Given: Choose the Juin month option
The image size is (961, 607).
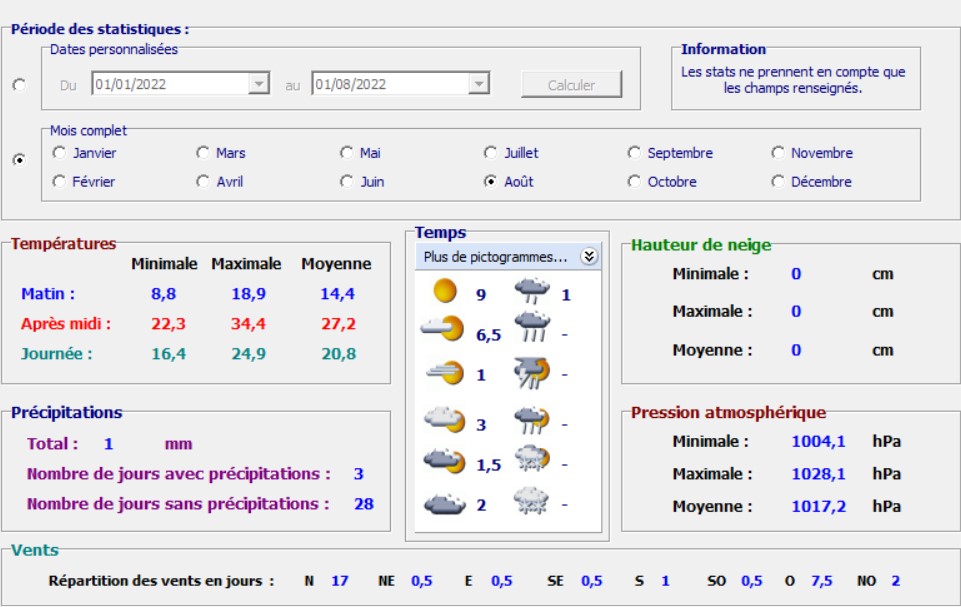Looking at the screenshot, I should pos(362,181).
